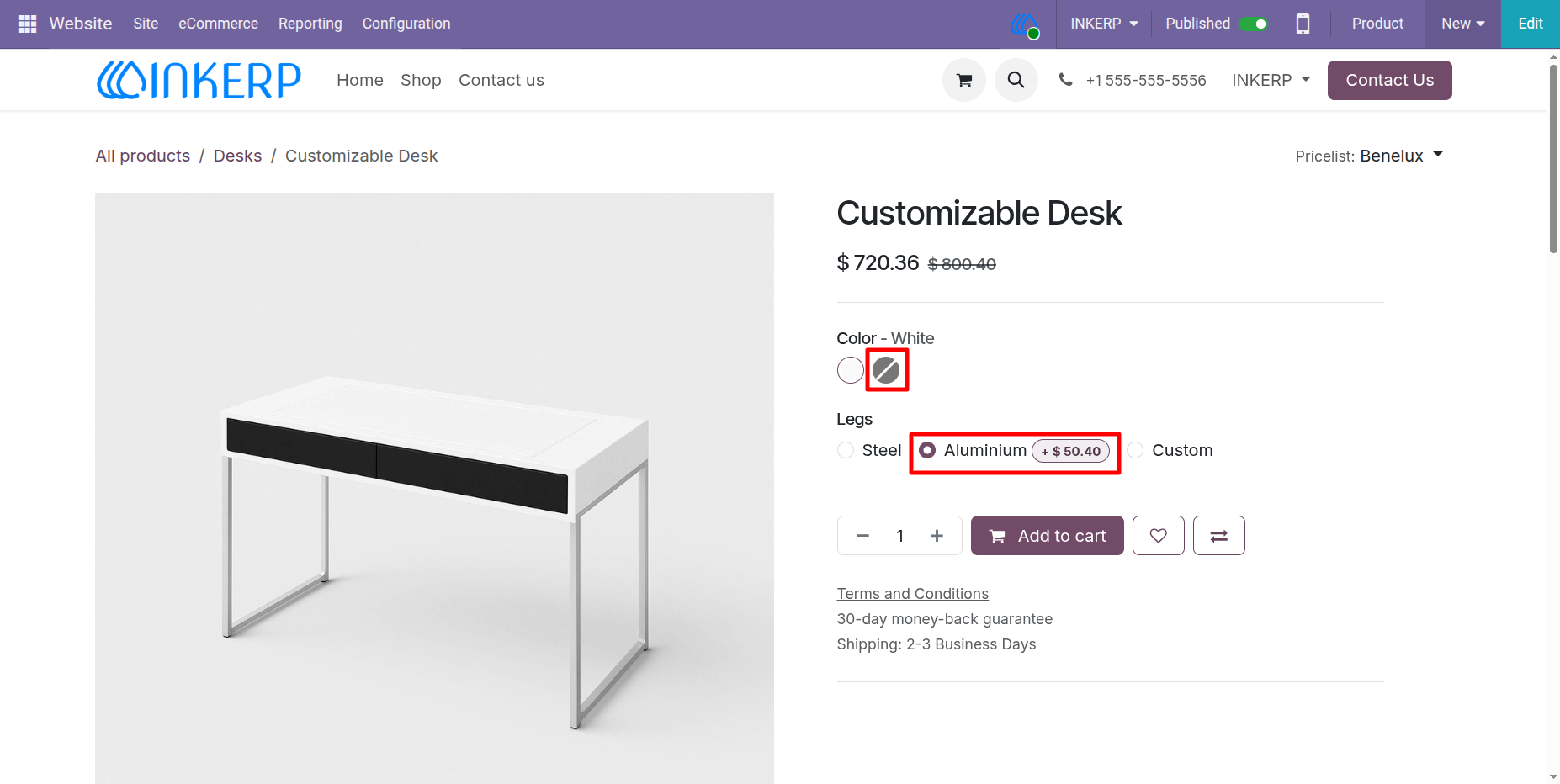Add product to compare arrows icon

tap(1219, 536)
